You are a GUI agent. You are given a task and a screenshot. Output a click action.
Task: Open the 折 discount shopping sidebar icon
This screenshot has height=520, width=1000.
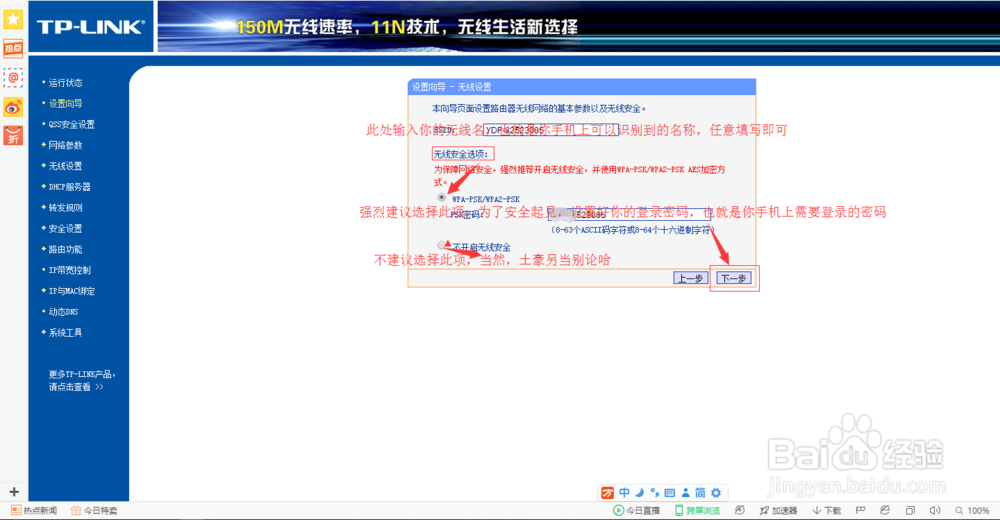click(13, 136)
